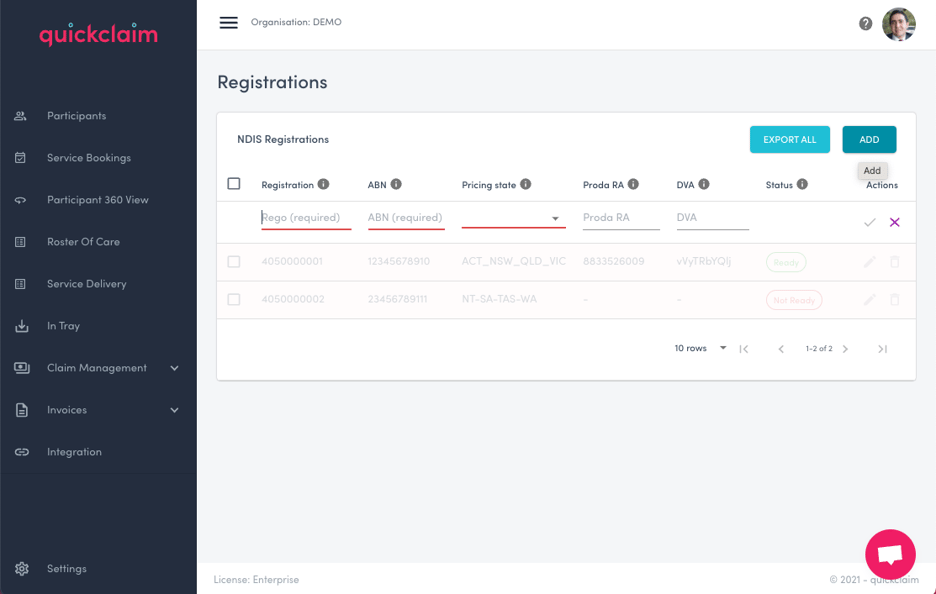936x594 pixels.
Task: Open Participants in the sidebar
Action: 76,116
